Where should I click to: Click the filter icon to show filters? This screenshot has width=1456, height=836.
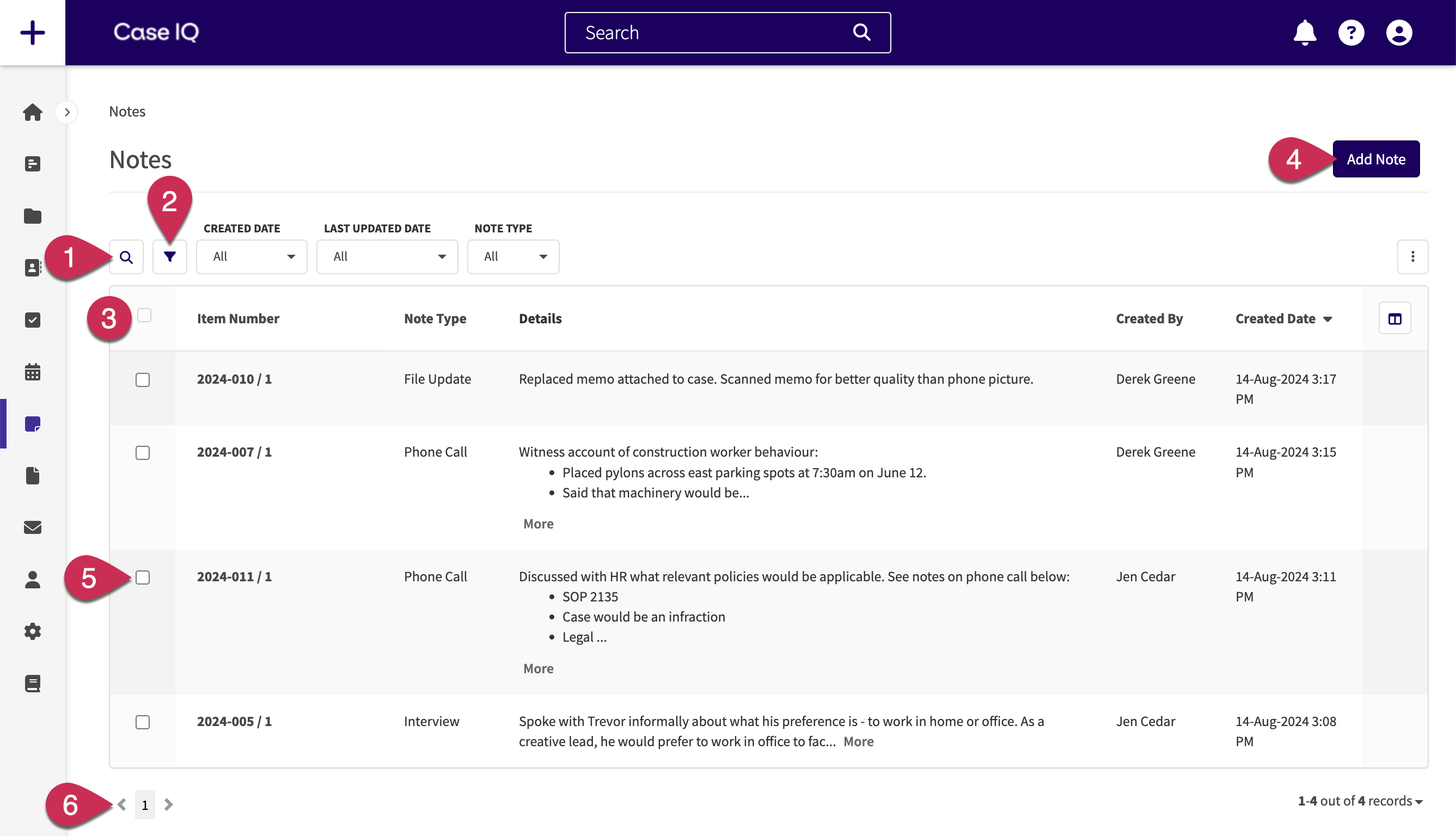[x=169, y=256]
